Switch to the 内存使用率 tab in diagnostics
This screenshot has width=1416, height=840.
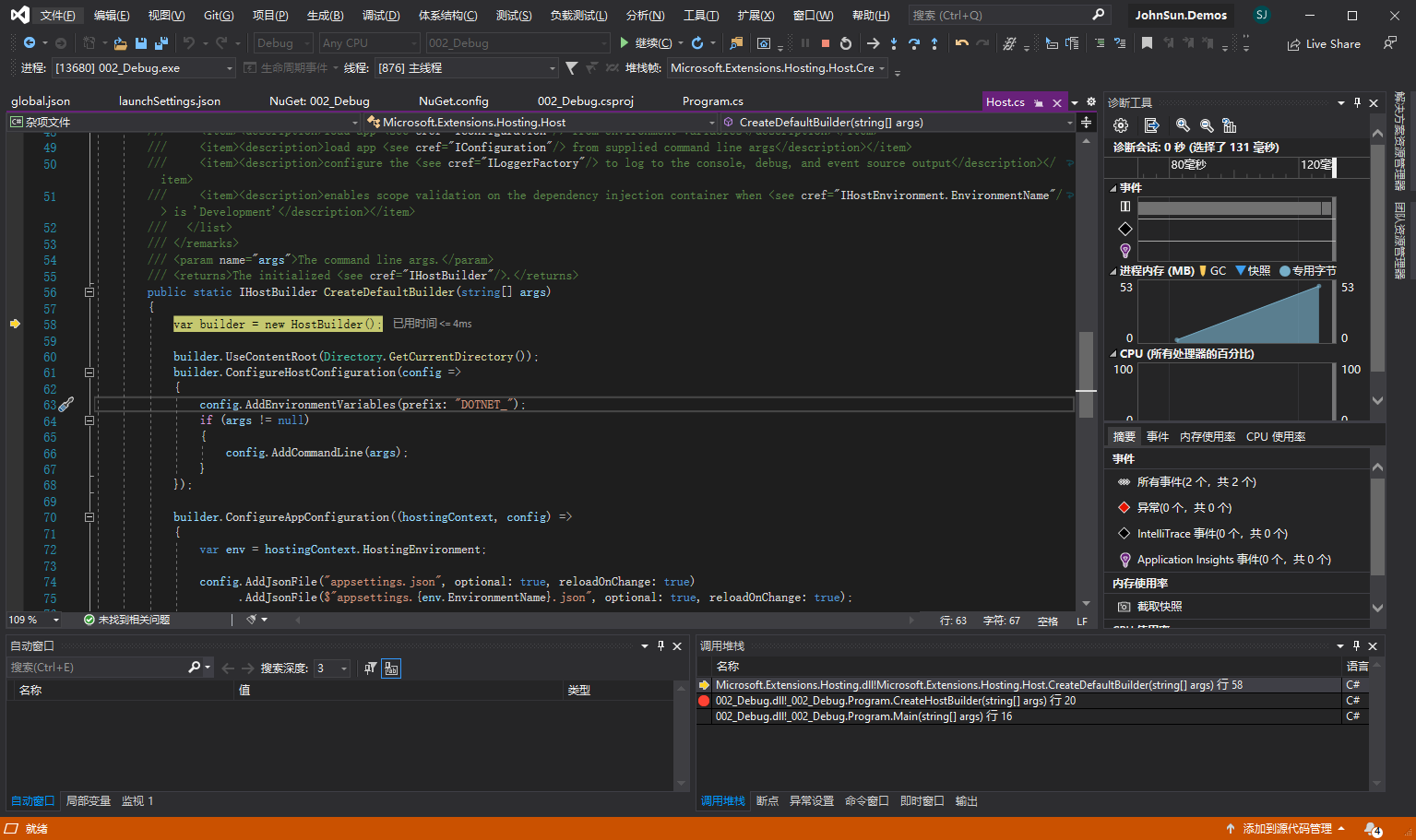(1208, 437)
